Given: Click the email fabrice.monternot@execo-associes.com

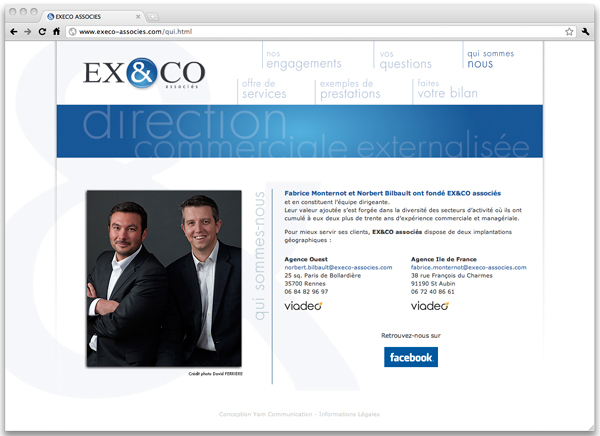Looking at the screenshot, I should (x=468, y=267).
